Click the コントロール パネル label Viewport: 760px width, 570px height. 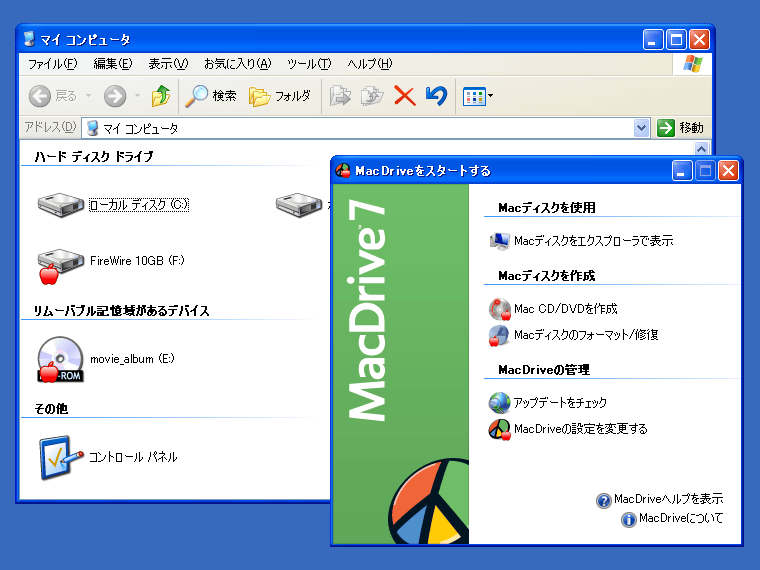133,457
